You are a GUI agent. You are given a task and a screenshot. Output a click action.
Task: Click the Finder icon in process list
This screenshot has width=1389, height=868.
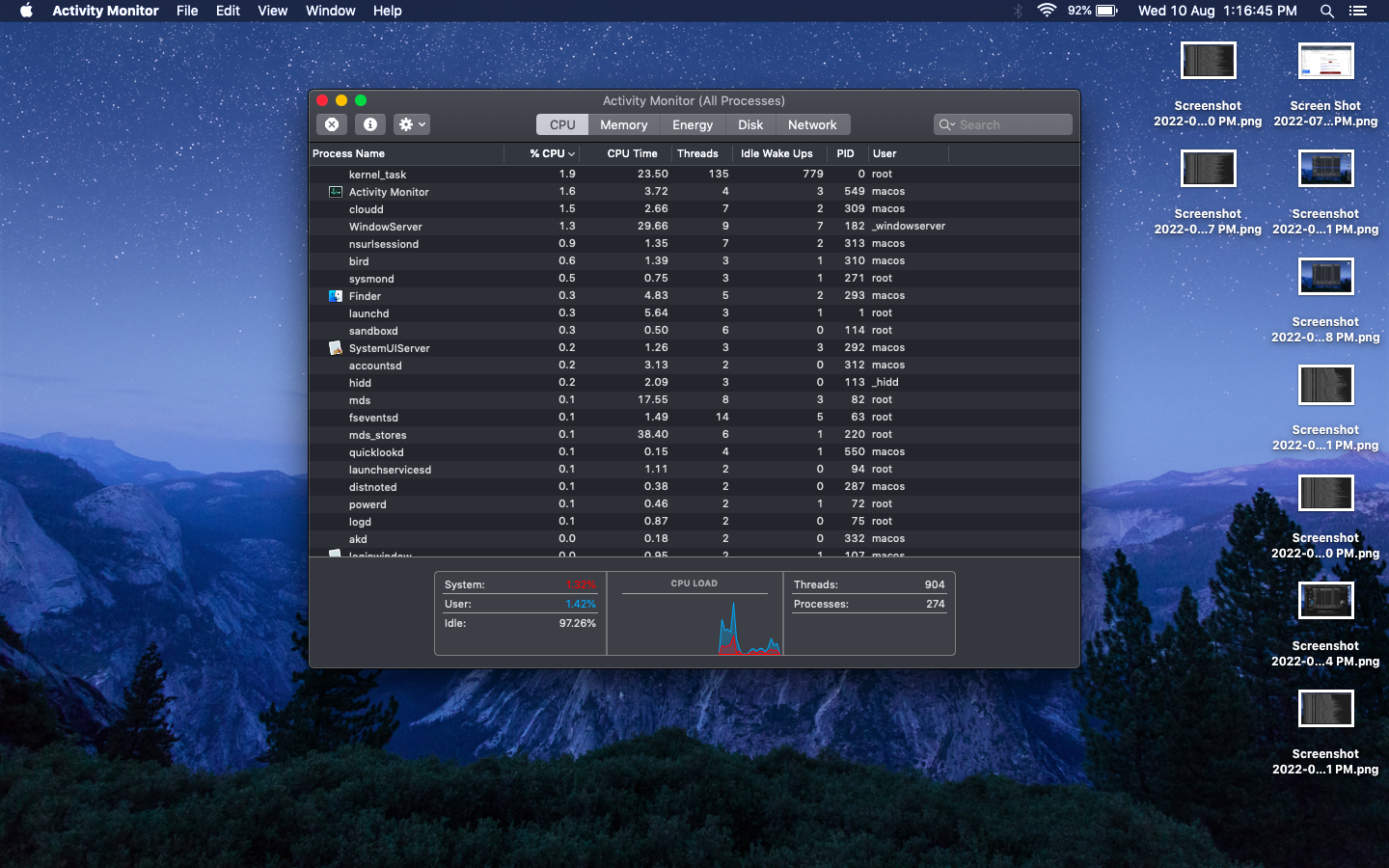pos(336,296)
